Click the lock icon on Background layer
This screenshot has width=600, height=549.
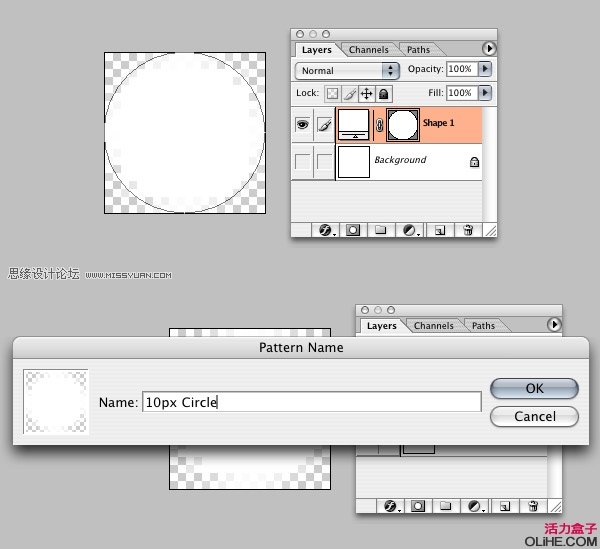point(474,162)
